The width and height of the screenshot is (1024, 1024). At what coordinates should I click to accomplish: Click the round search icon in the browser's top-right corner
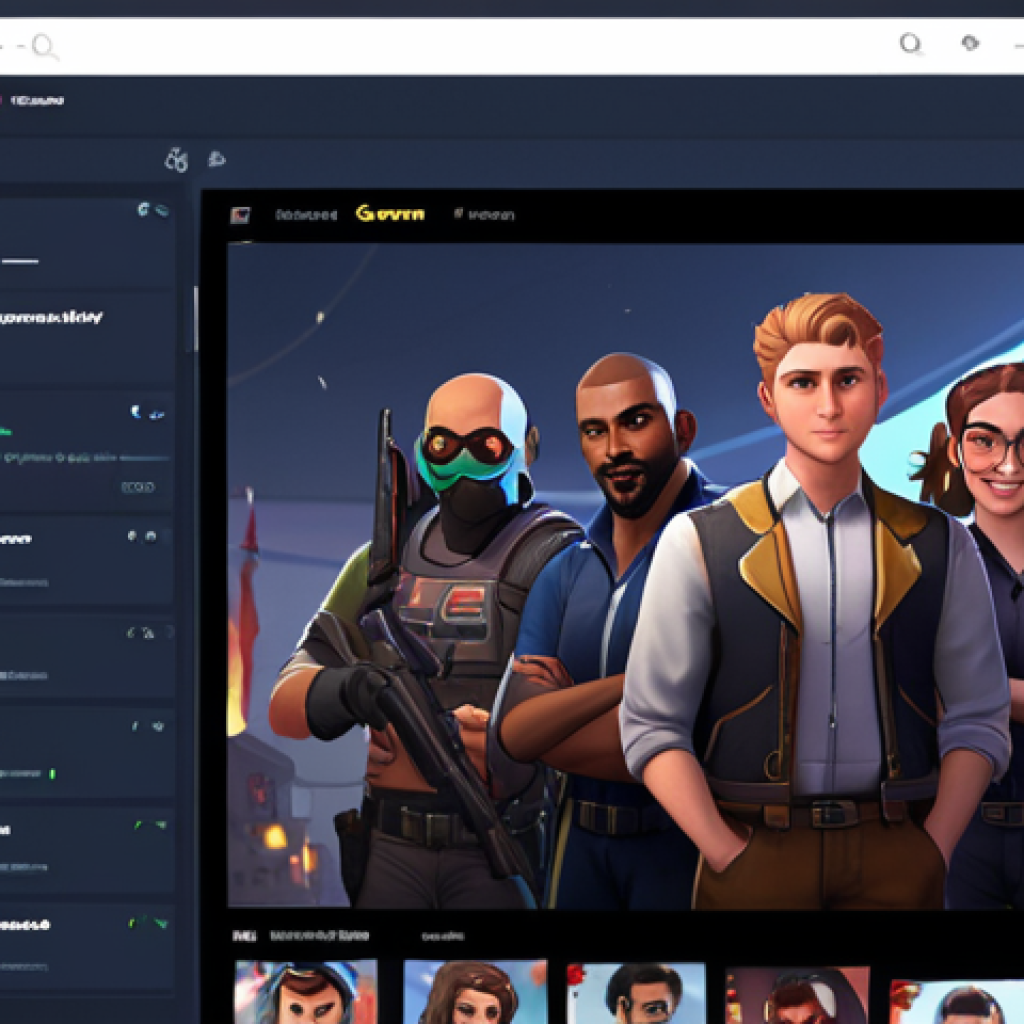click(x=910, y=44)
